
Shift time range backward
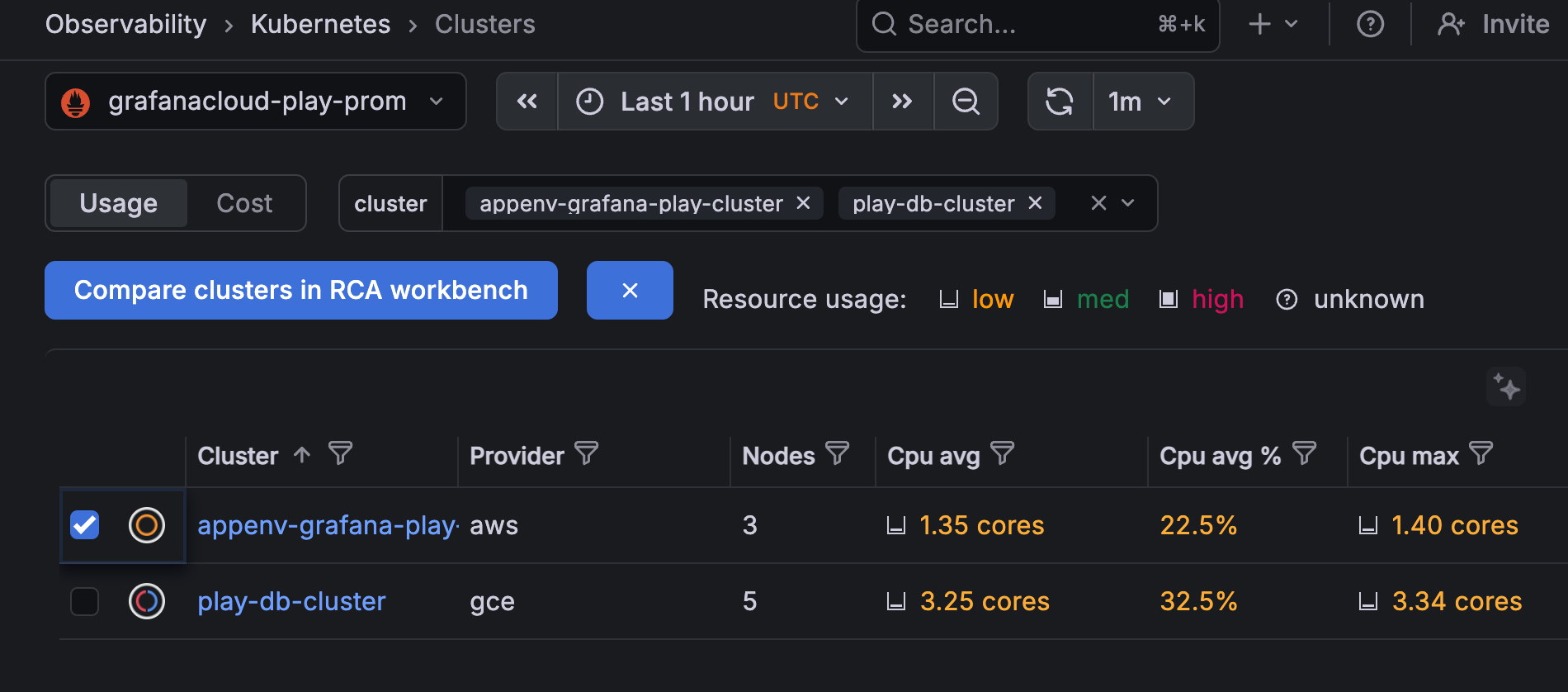tap(527, 102)
